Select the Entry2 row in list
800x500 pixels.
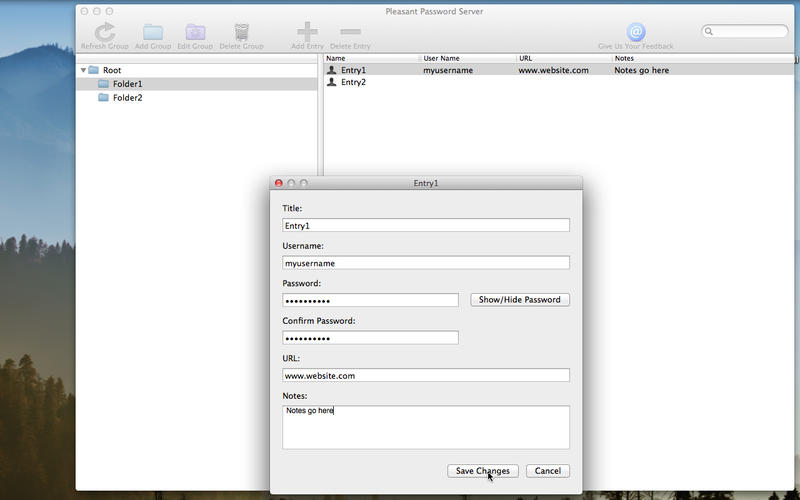pos(353,82)
